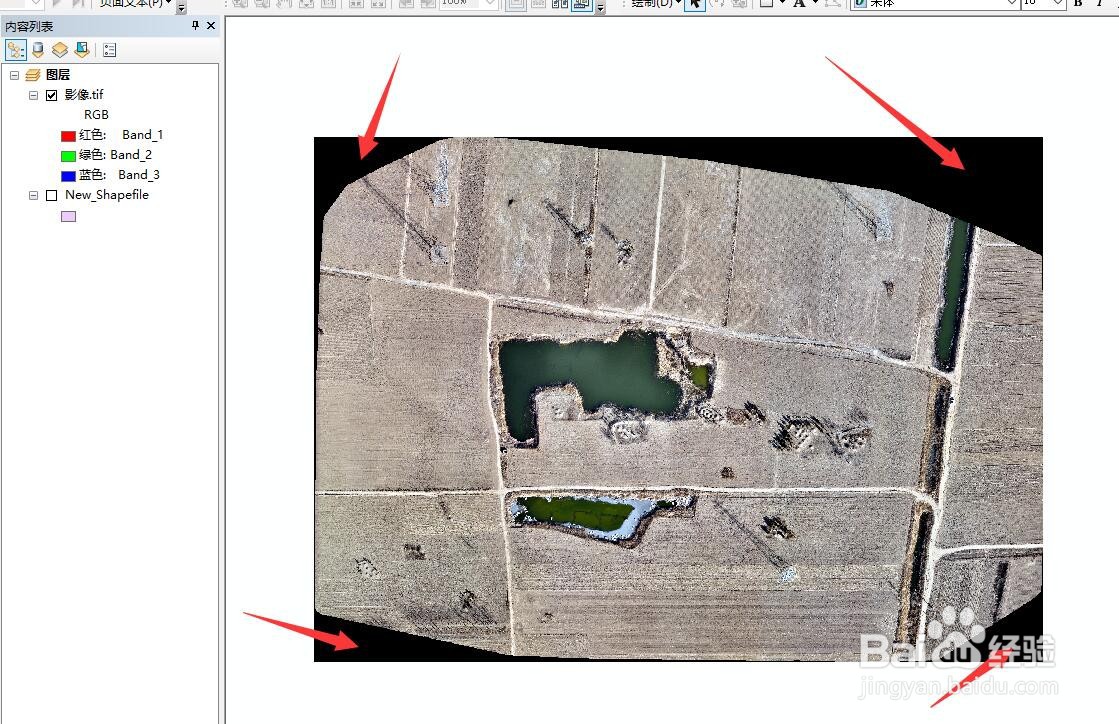The height and width of the screenshot is (724, 1119).
Task: Enable visibility of New_Shapefile layer
Action: pos(51,195)
